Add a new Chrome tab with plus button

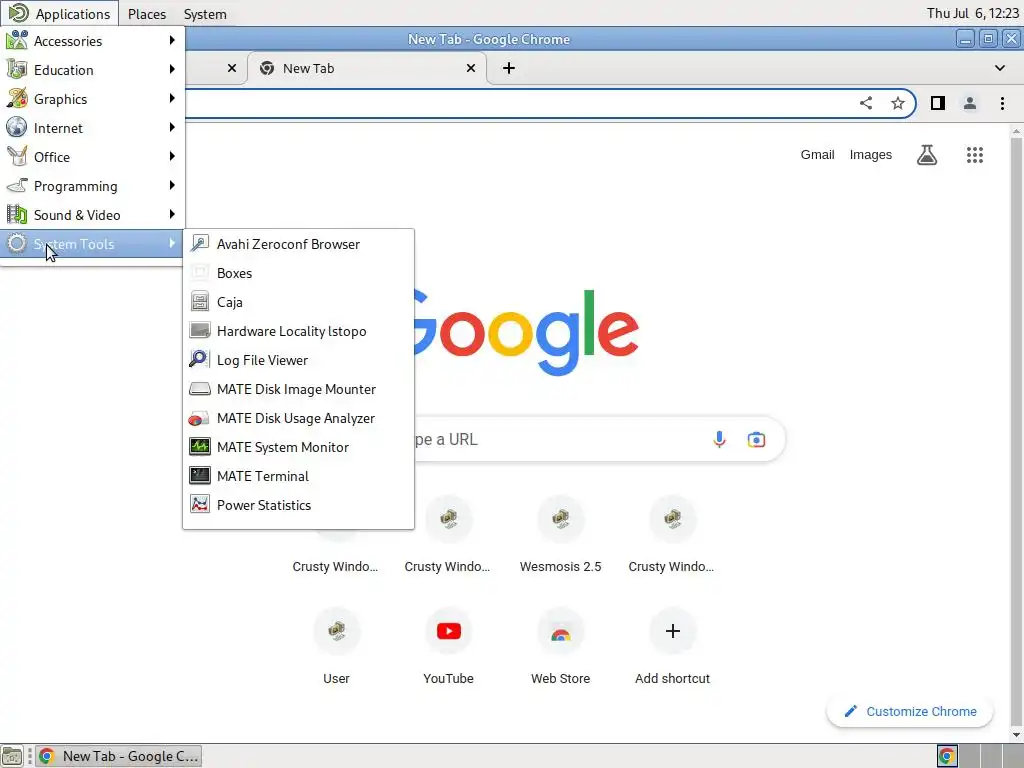509,68
